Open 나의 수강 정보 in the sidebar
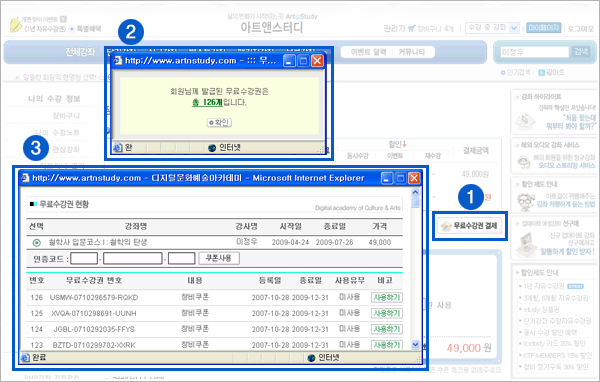 54,99
